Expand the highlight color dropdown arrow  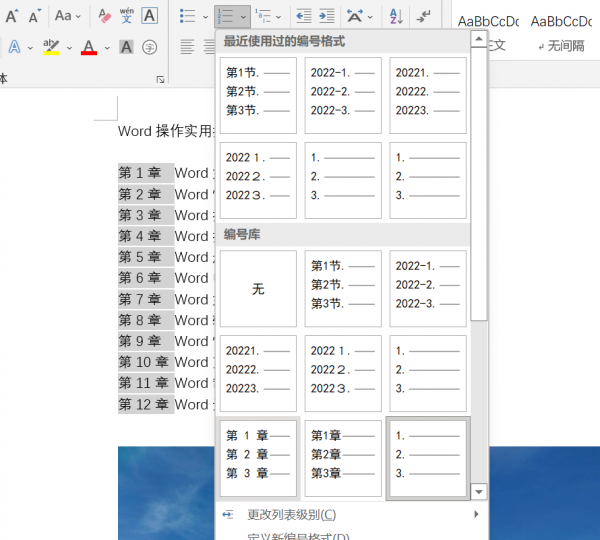click(x=69, y=48)
